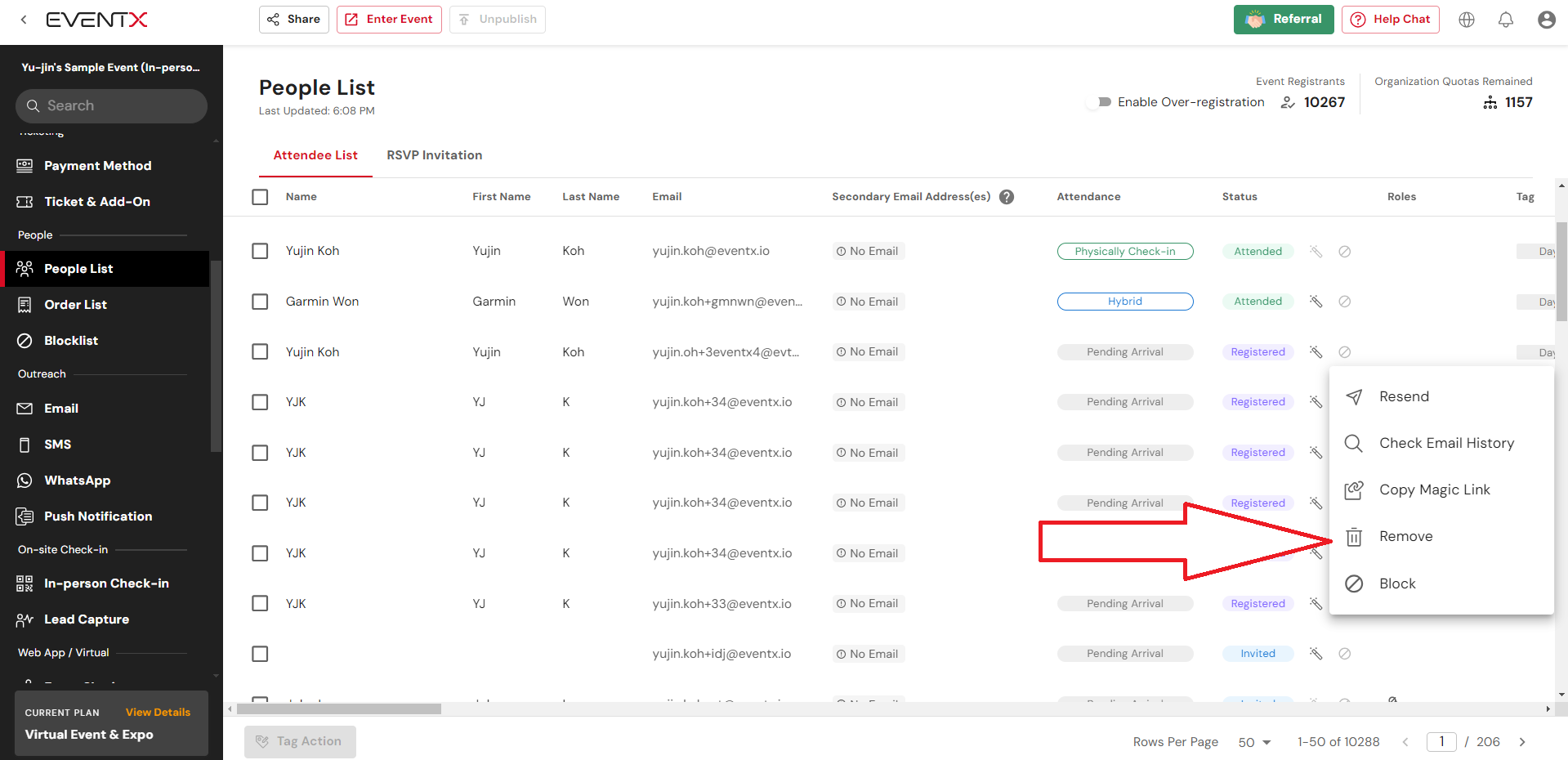Image resolution: width=1568 pixels, height=760 pixels.
Task: Open Order List in sidebar
Action: [x=105, y=305]
